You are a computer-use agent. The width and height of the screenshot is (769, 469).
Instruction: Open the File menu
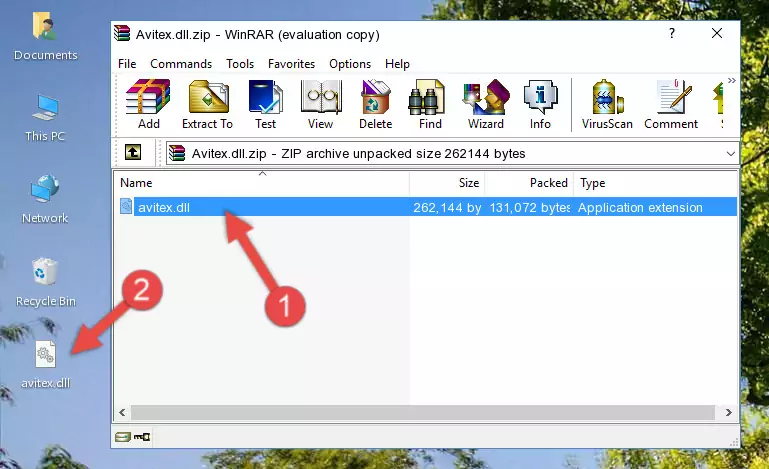click(x=127, y=64)
